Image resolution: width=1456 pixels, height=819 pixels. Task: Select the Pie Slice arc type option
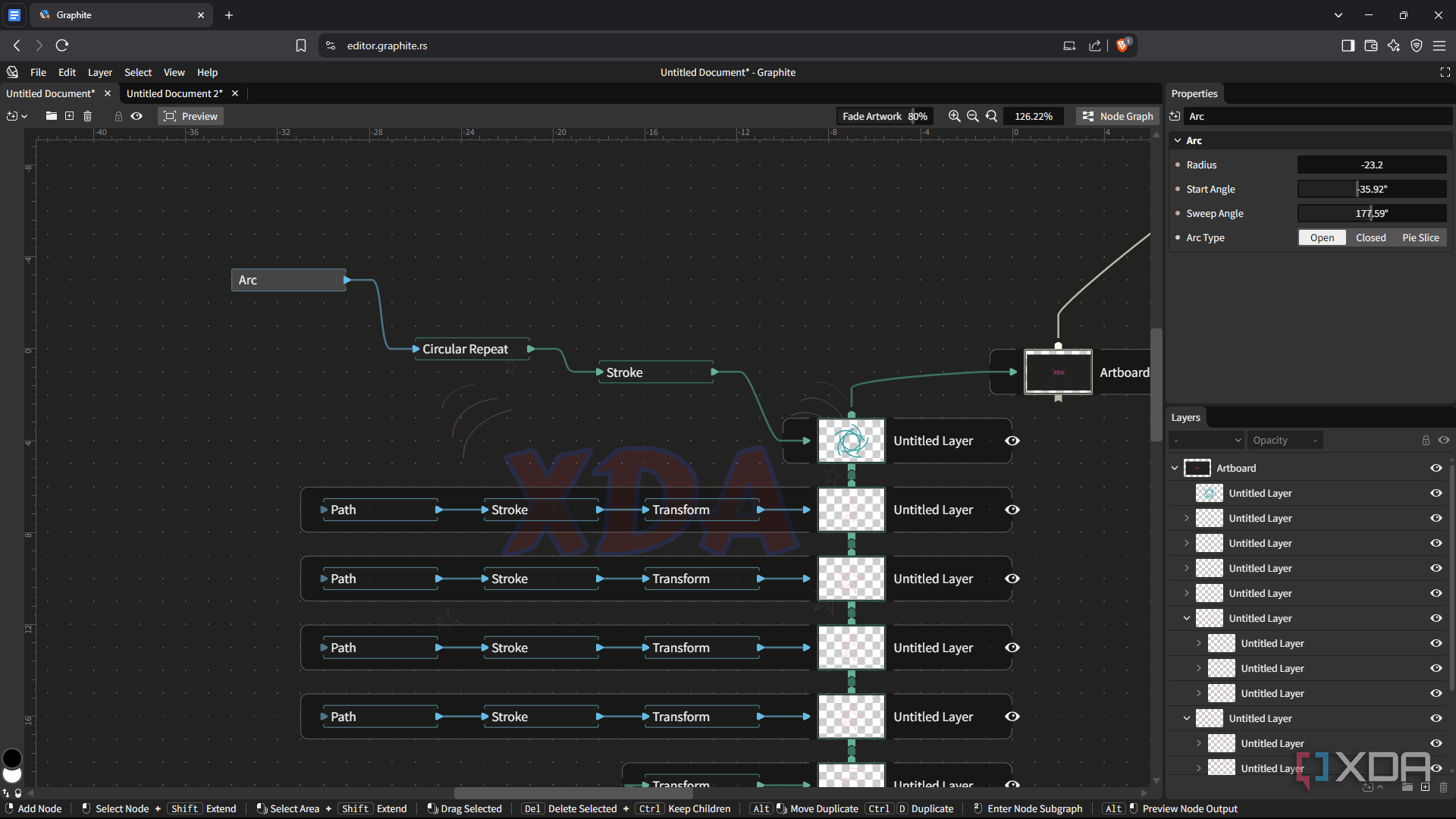tap(1420, 237)
